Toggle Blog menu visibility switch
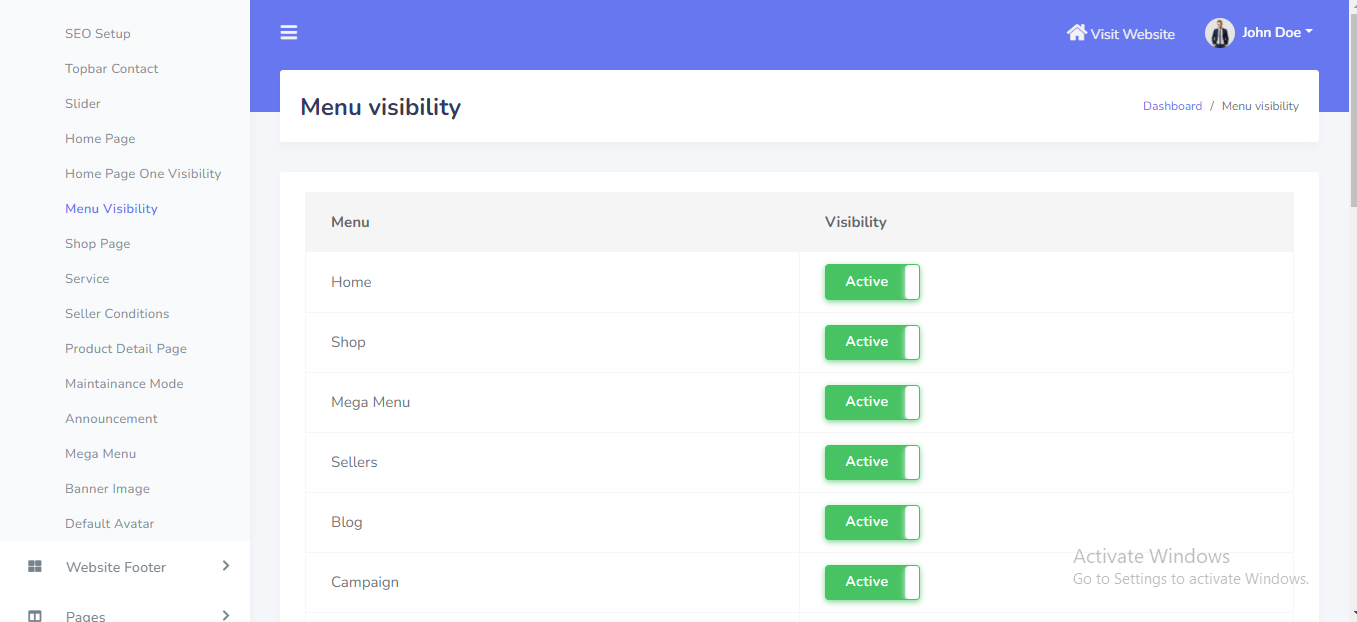The width and height of the screenshot is (1357, 622). pyautogui.click(x=872, y=522)
